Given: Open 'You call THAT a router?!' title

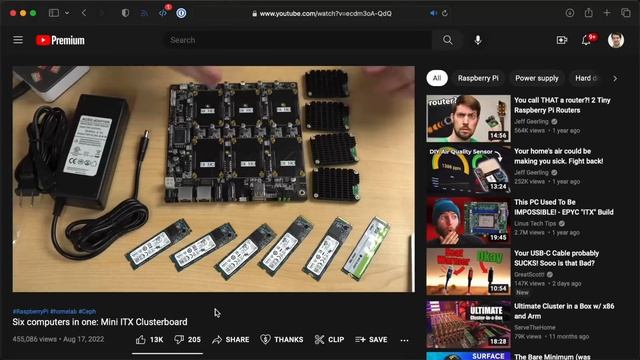Looking at the screenshot, I should coord(562,105).
